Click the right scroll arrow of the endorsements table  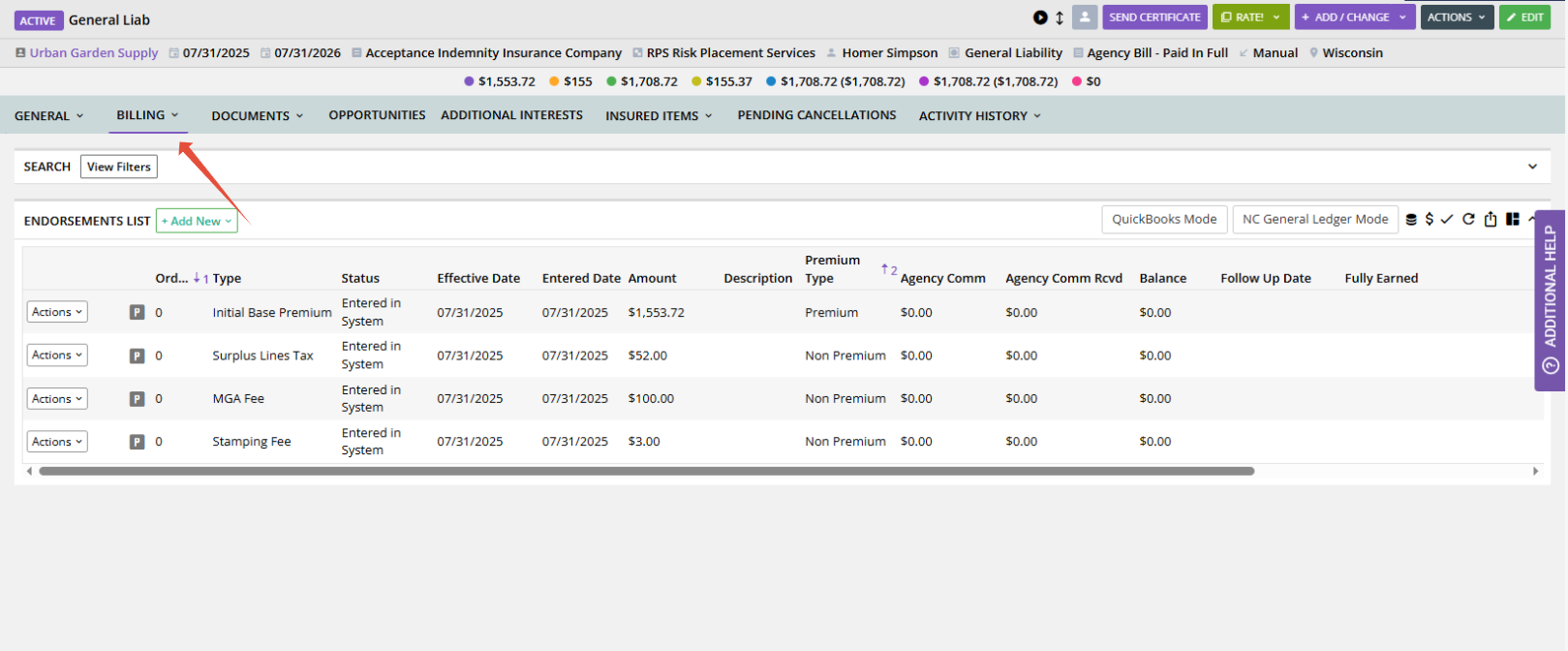[x=1535, y=471]
